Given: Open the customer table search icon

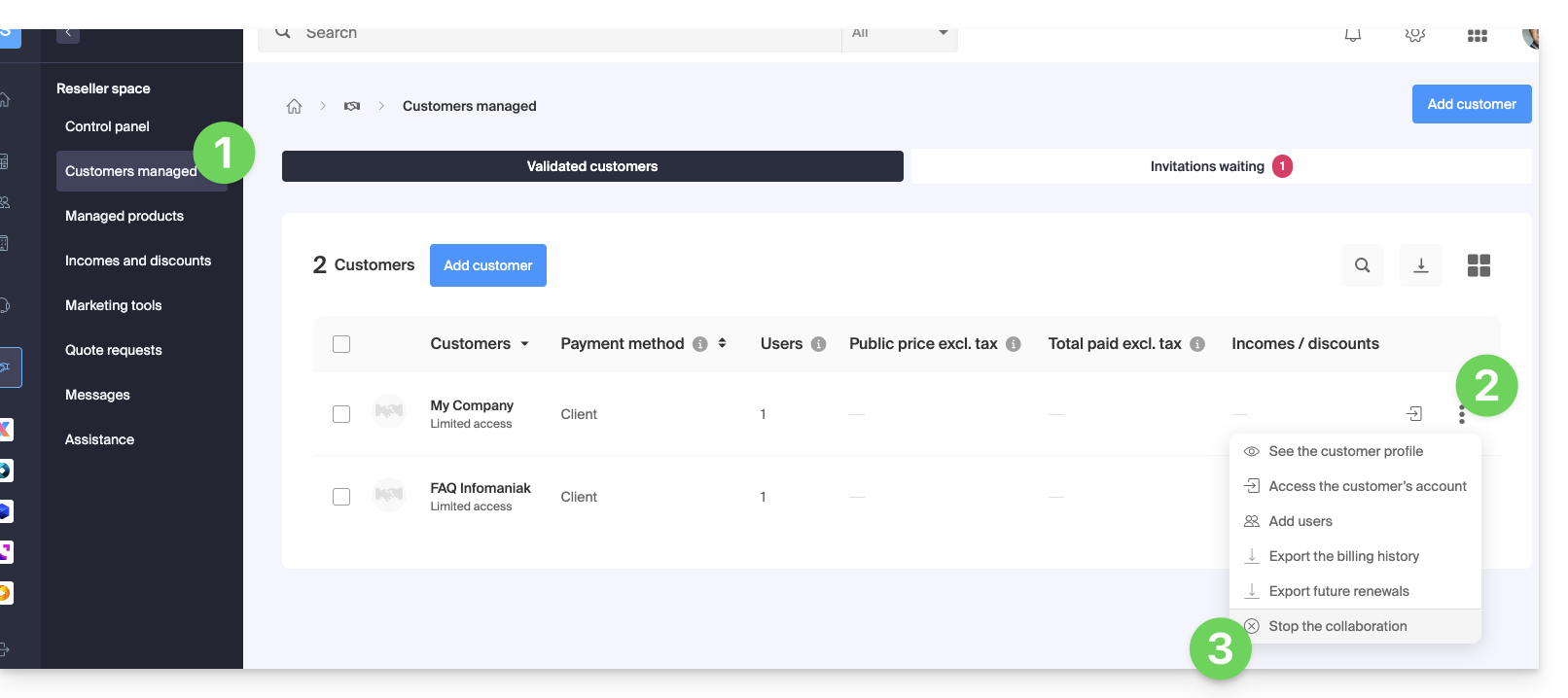Looking at the screenshot, I should (x=1362, y=265).
